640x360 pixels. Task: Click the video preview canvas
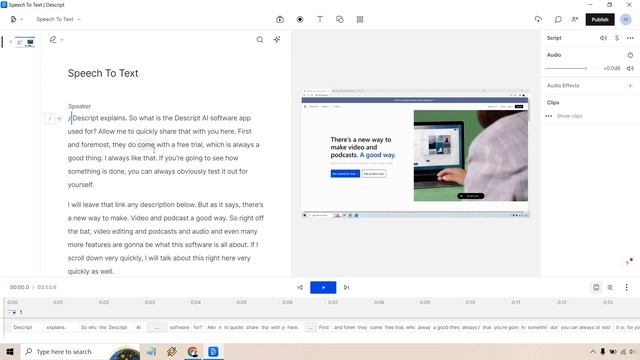415,153
